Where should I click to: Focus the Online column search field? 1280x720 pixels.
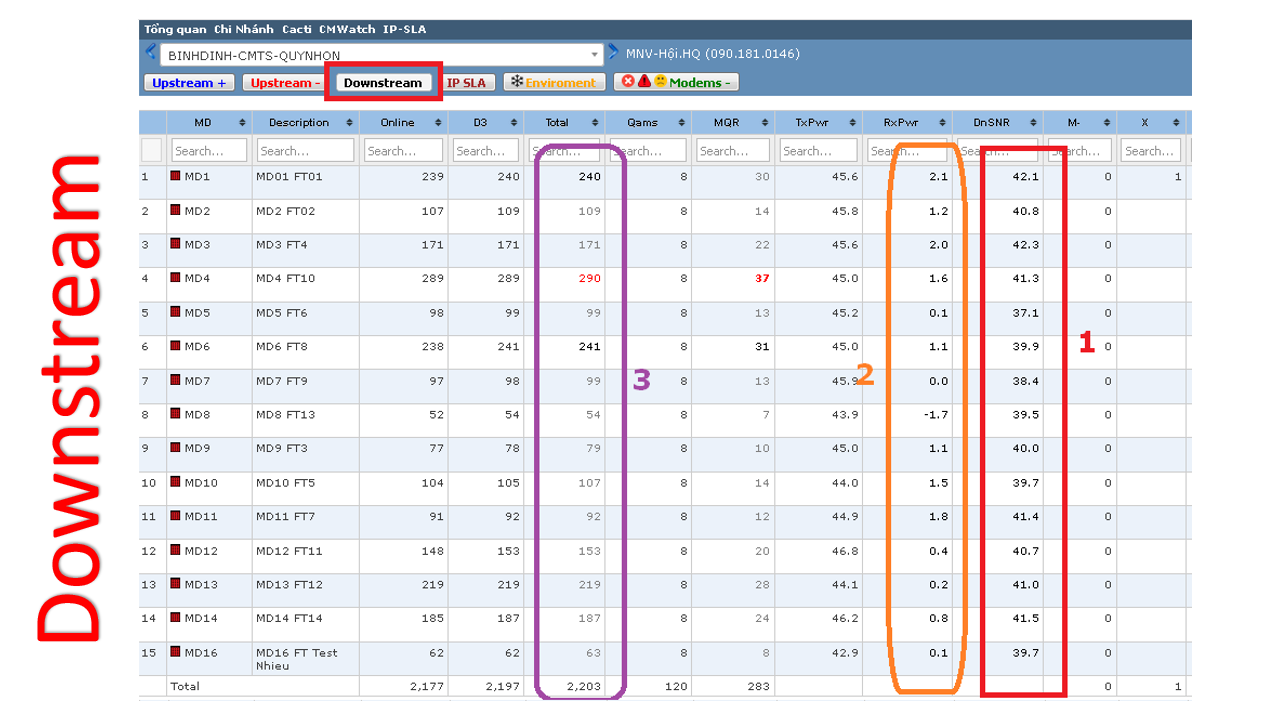coord(402,150)
